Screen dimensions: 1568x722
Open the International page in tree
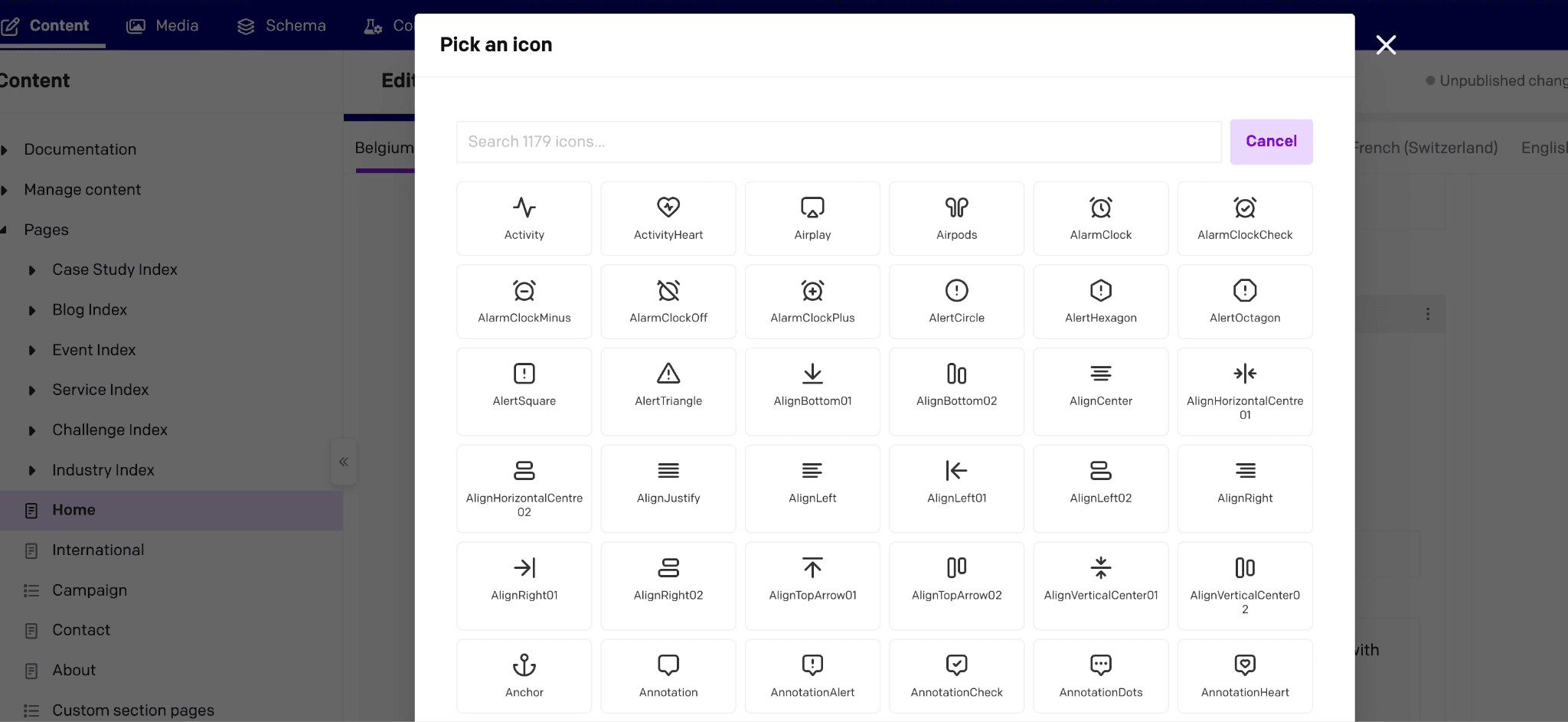point(98,550)
